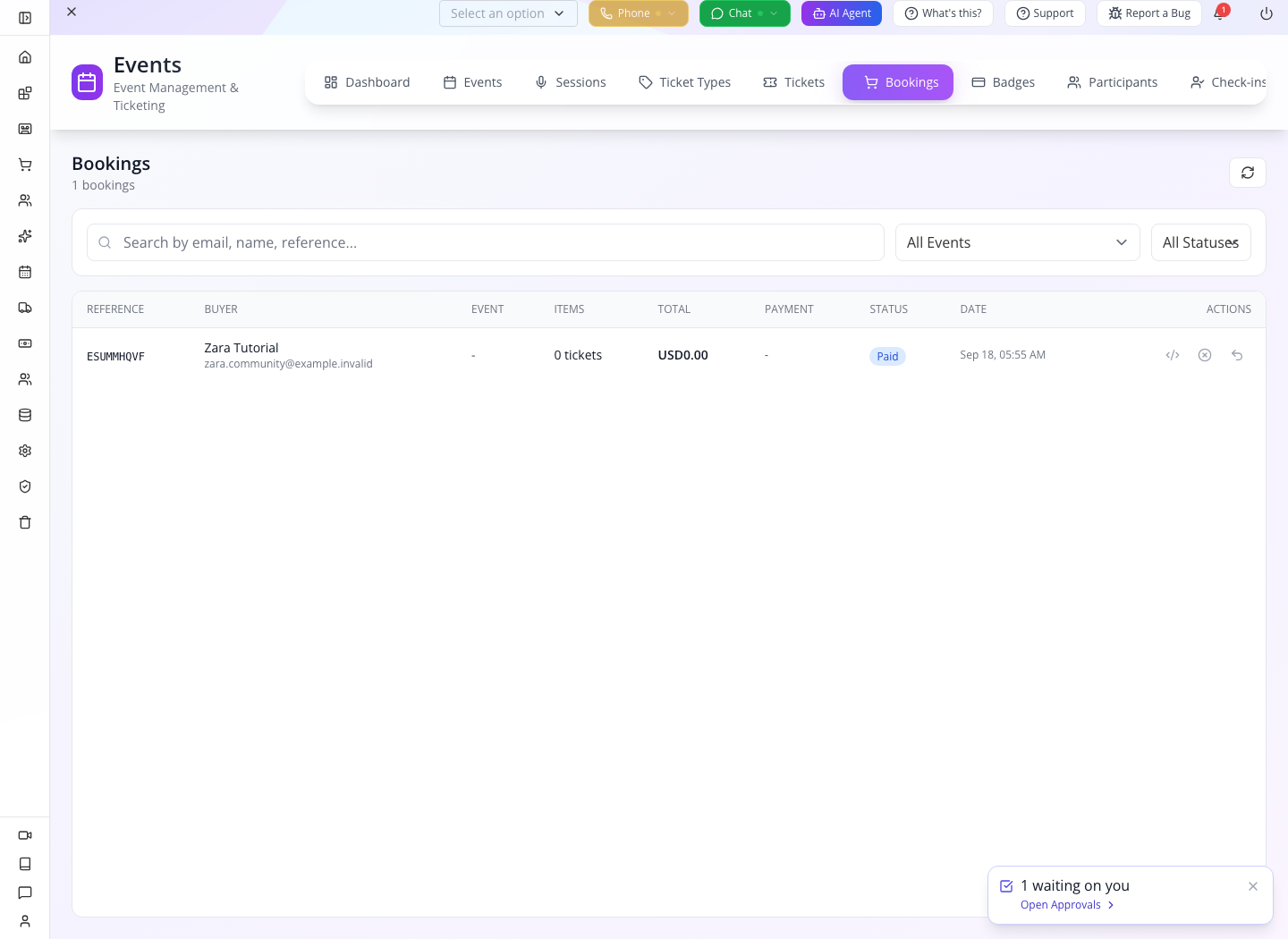Open the user profile icon in sidebar

point(25,921)
